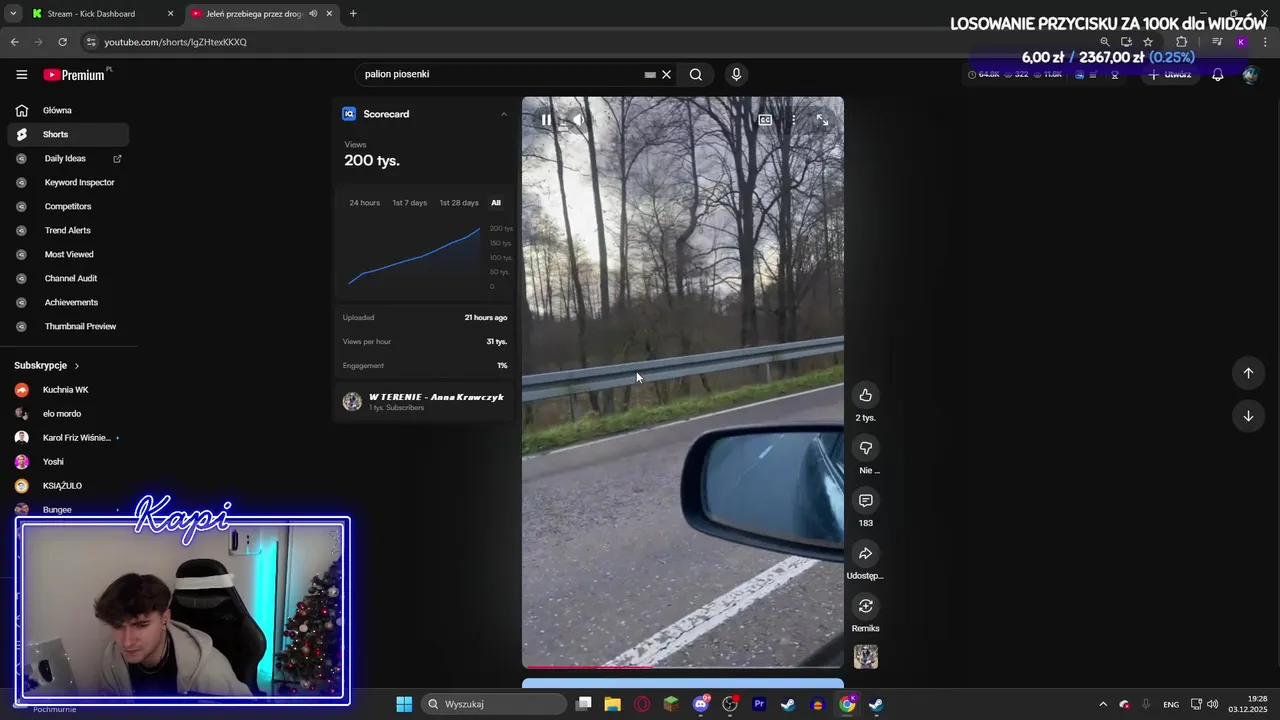
Task: Click the Utwórz create button
Action: (1169, 75)
